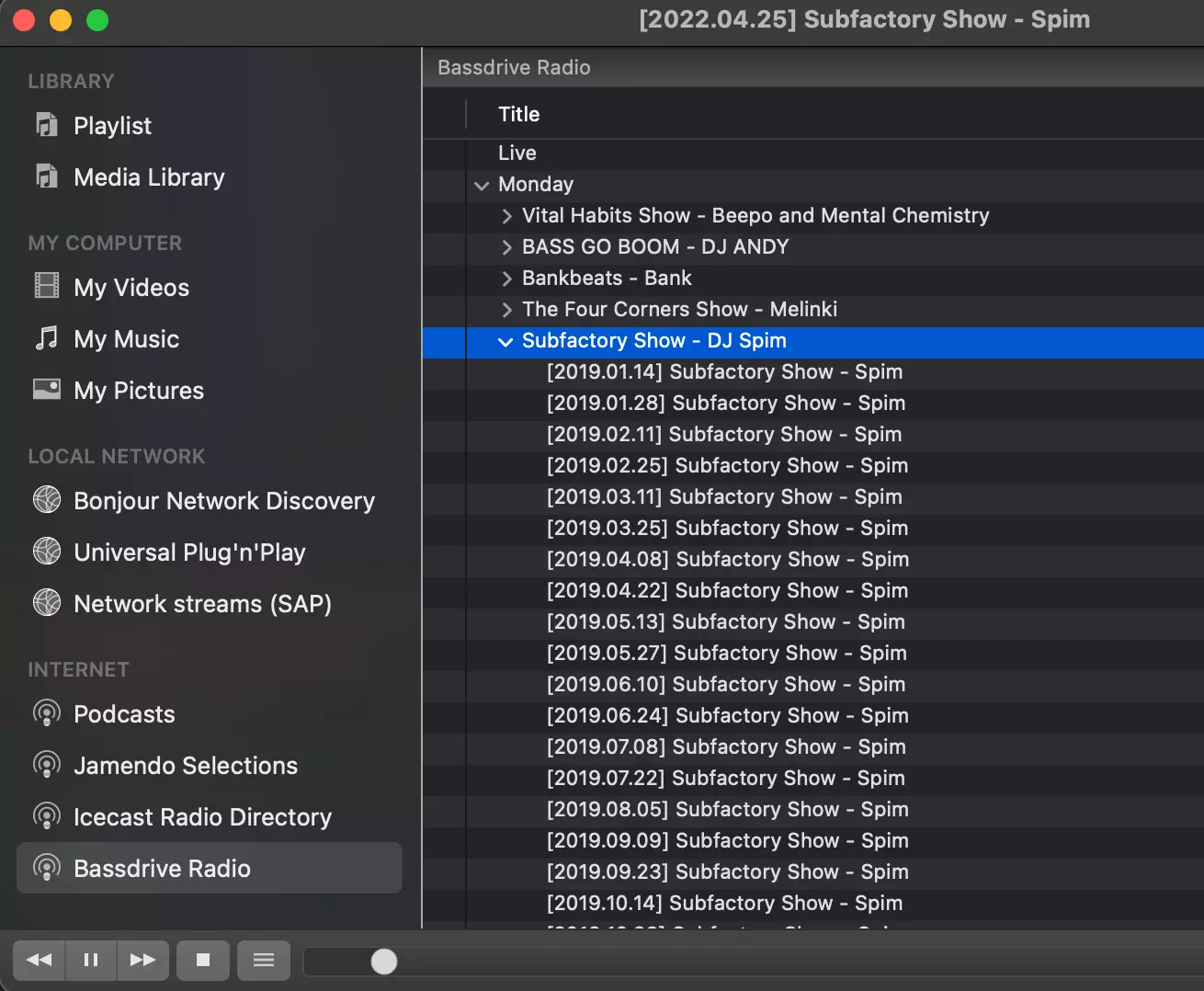Expand the Bankbeats - Bank entry
Screen dimensions: 1204x991
(x=506, y=279)
